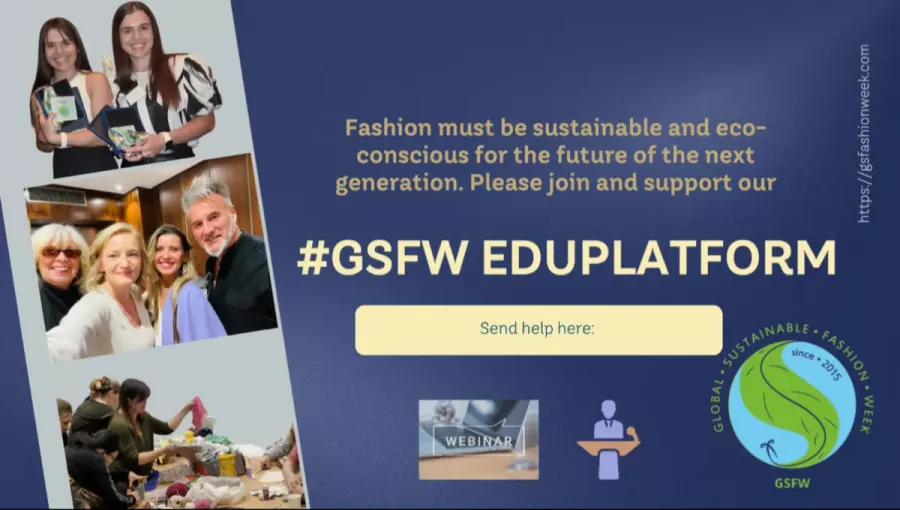Open the WEBINAR thumbnail image

pos(479,439)
